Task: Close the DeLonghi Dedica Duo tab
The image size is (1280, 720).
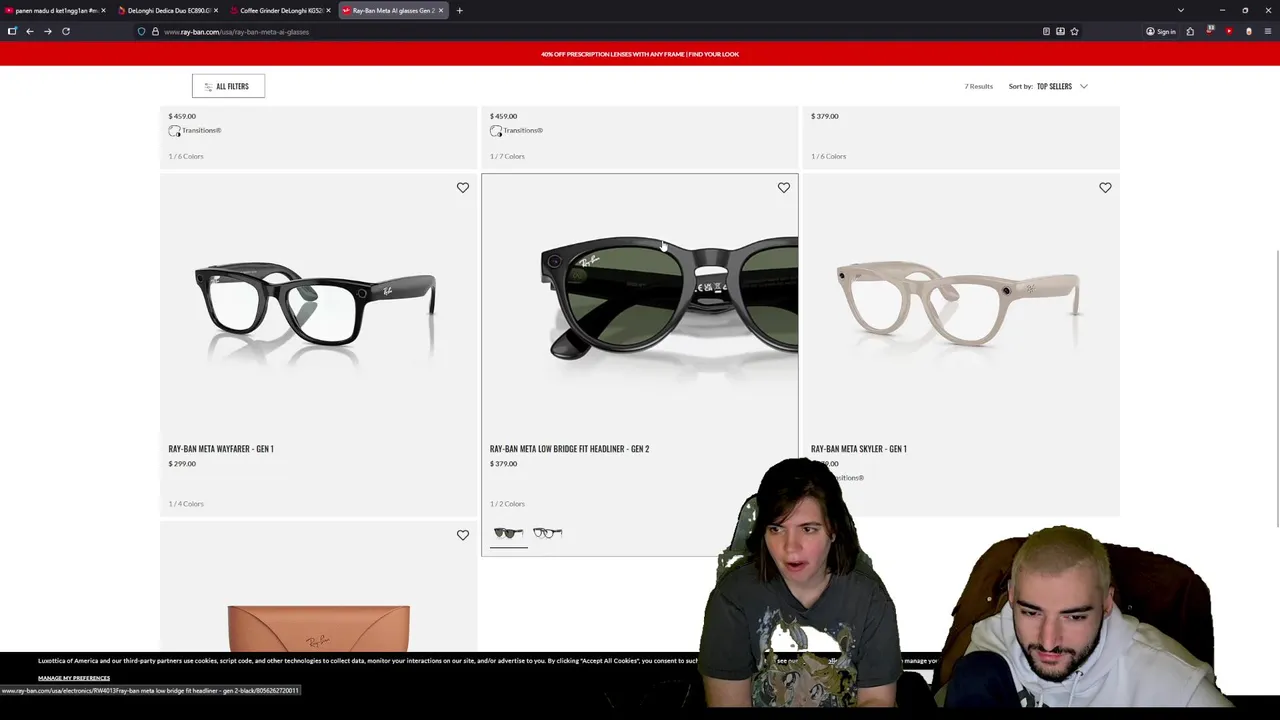Action: [x=215, y=10]
